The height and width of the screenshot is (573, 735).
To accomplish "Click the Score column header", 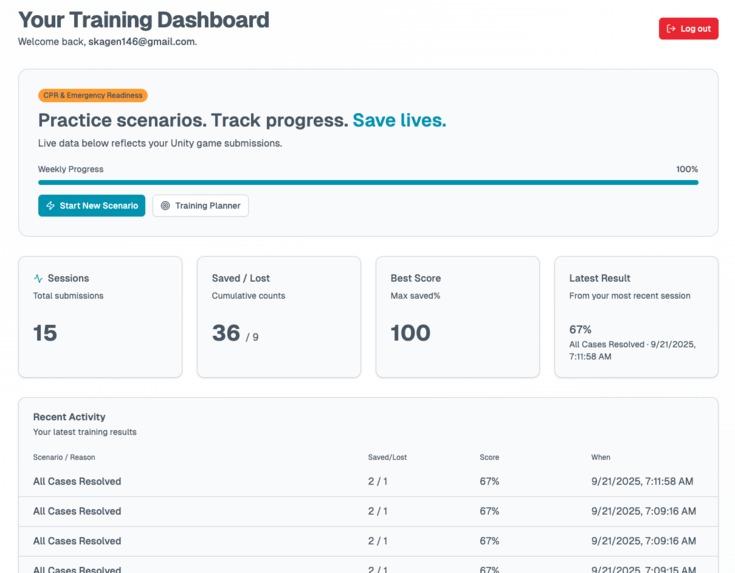I will tap(489, 457).
